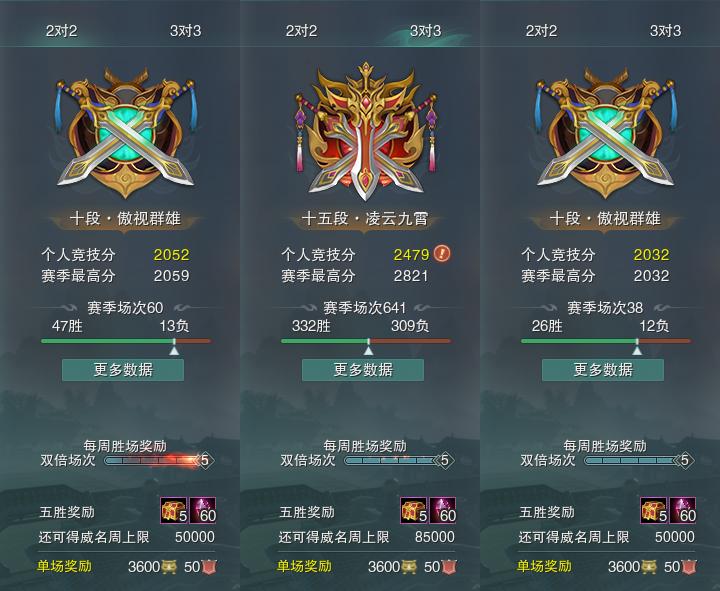Select the 3对3 tab in the right panel
The image size is (720, 591).
(x=665, y=31)
